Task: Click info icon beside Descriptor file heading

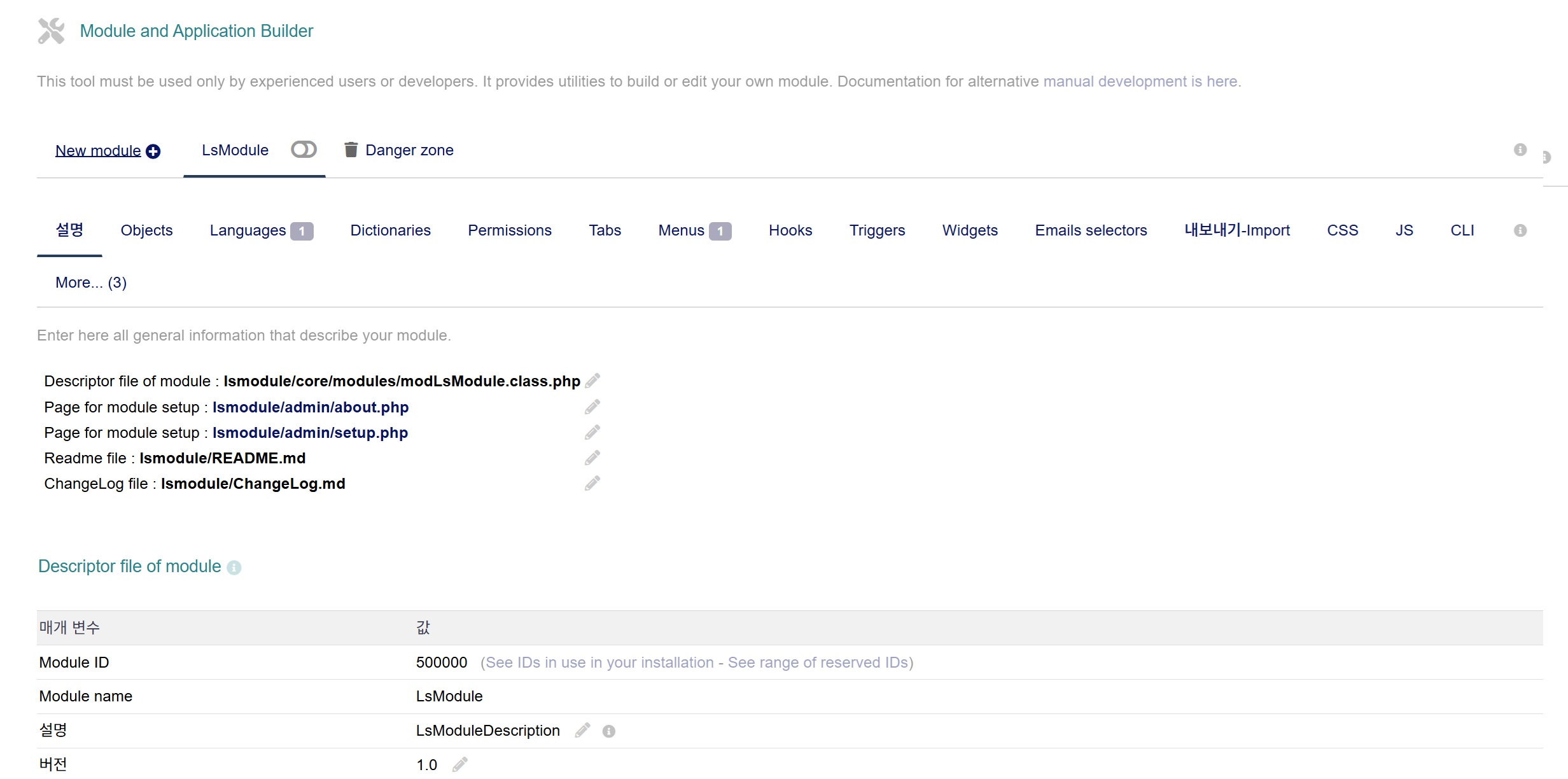Action: [x=234, y=567]
